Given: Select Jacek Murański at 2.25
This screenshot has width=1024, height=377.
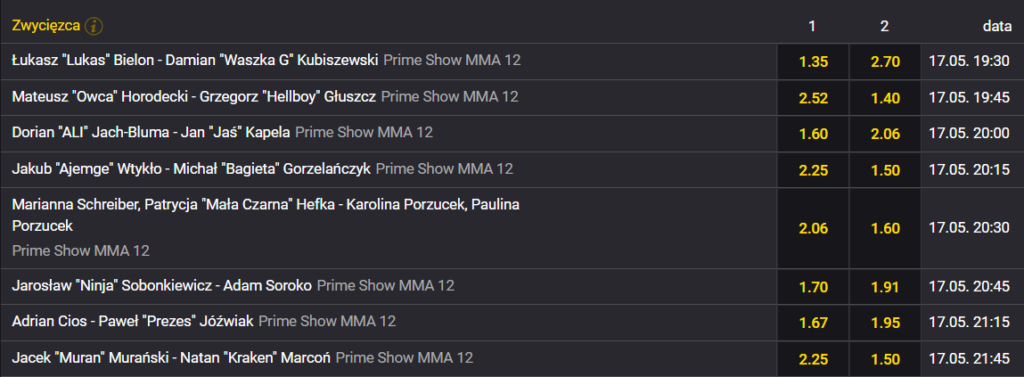Looking at the screenshot, I should click(x=813, y=359).
